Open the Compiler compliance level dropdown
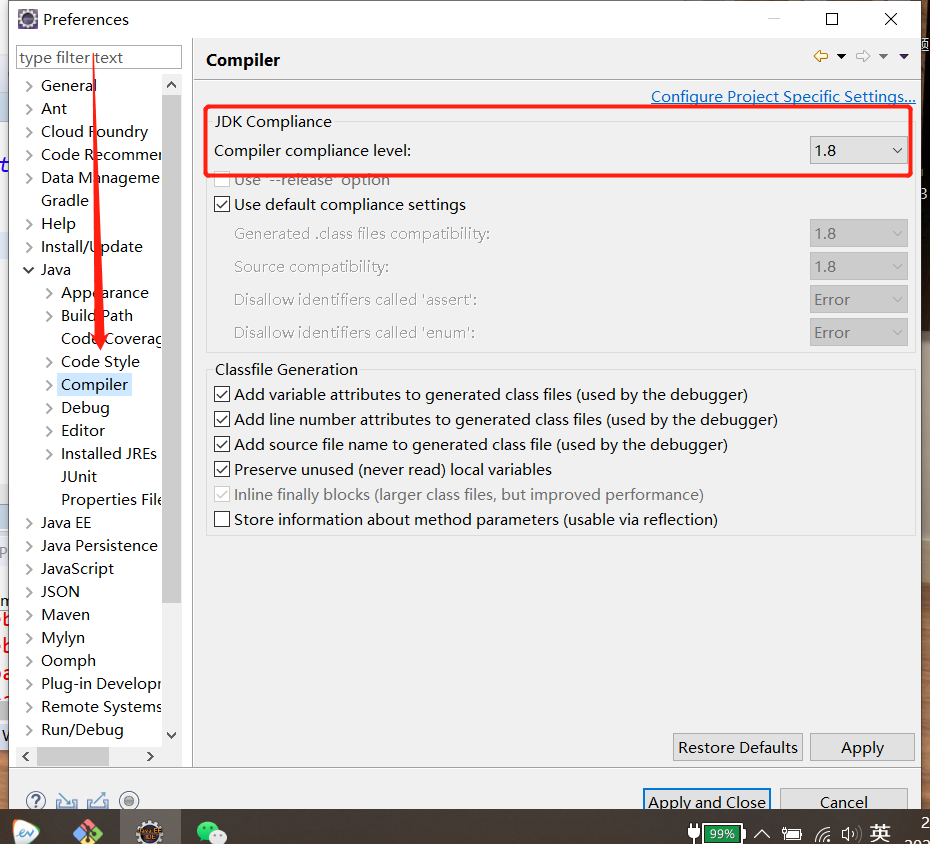Image resolution: width=930 pixels, height=844 pixels. [x=858, y=151]
